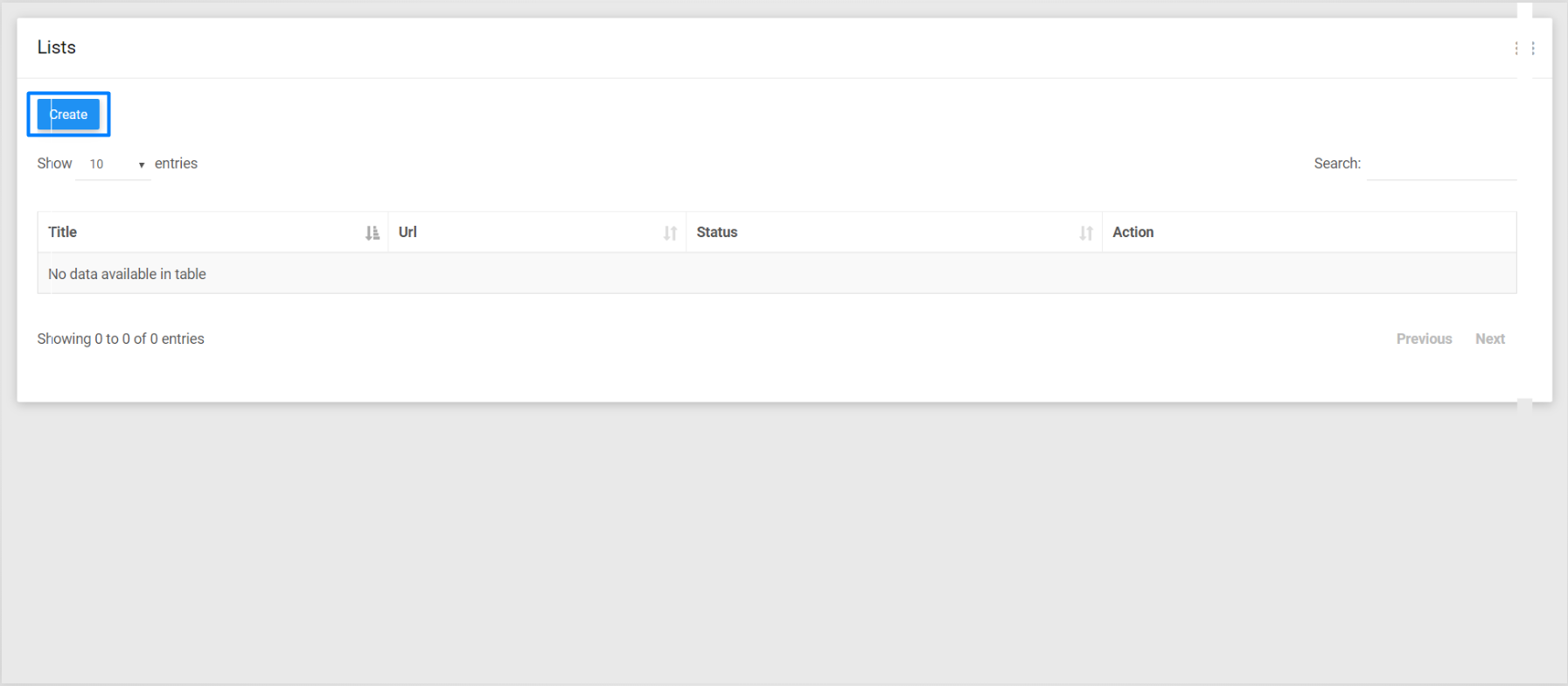Go to the Next page
The width and height of the screenshot is (1568, 686).
click(x=1490, y=339)
